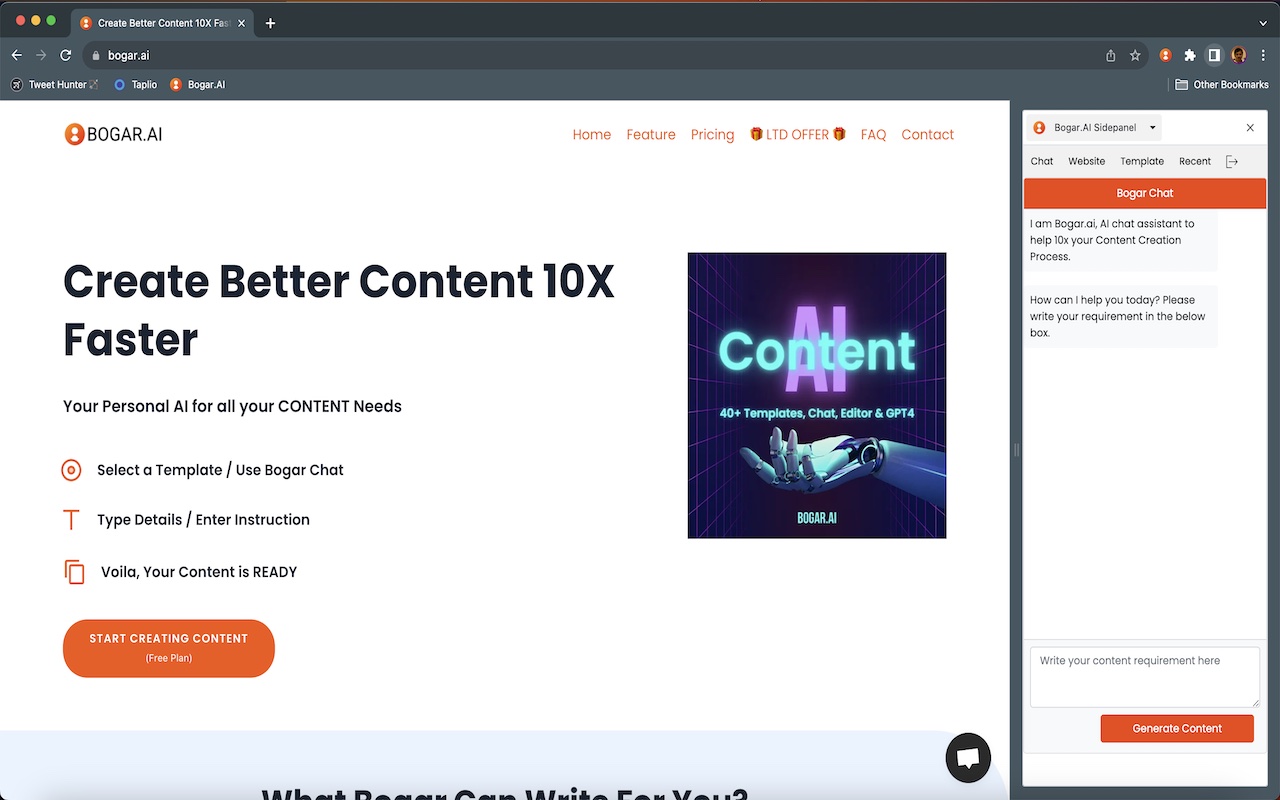Click the Create Better Content 10X Faster heading

[x=339, y=310]
